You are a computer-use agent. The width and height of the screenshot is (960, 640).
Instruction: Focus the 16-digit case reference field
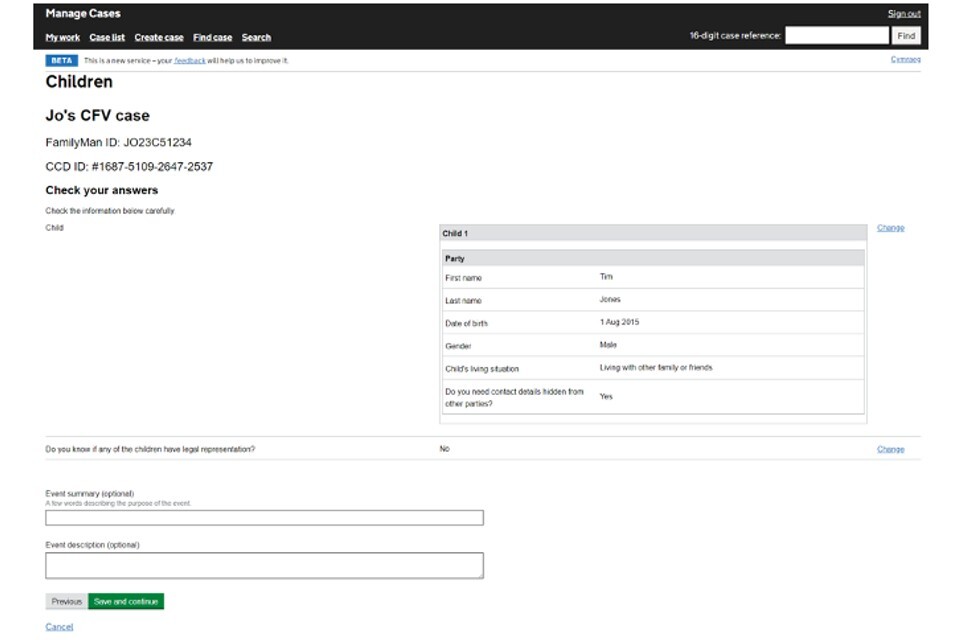(836, 36)
